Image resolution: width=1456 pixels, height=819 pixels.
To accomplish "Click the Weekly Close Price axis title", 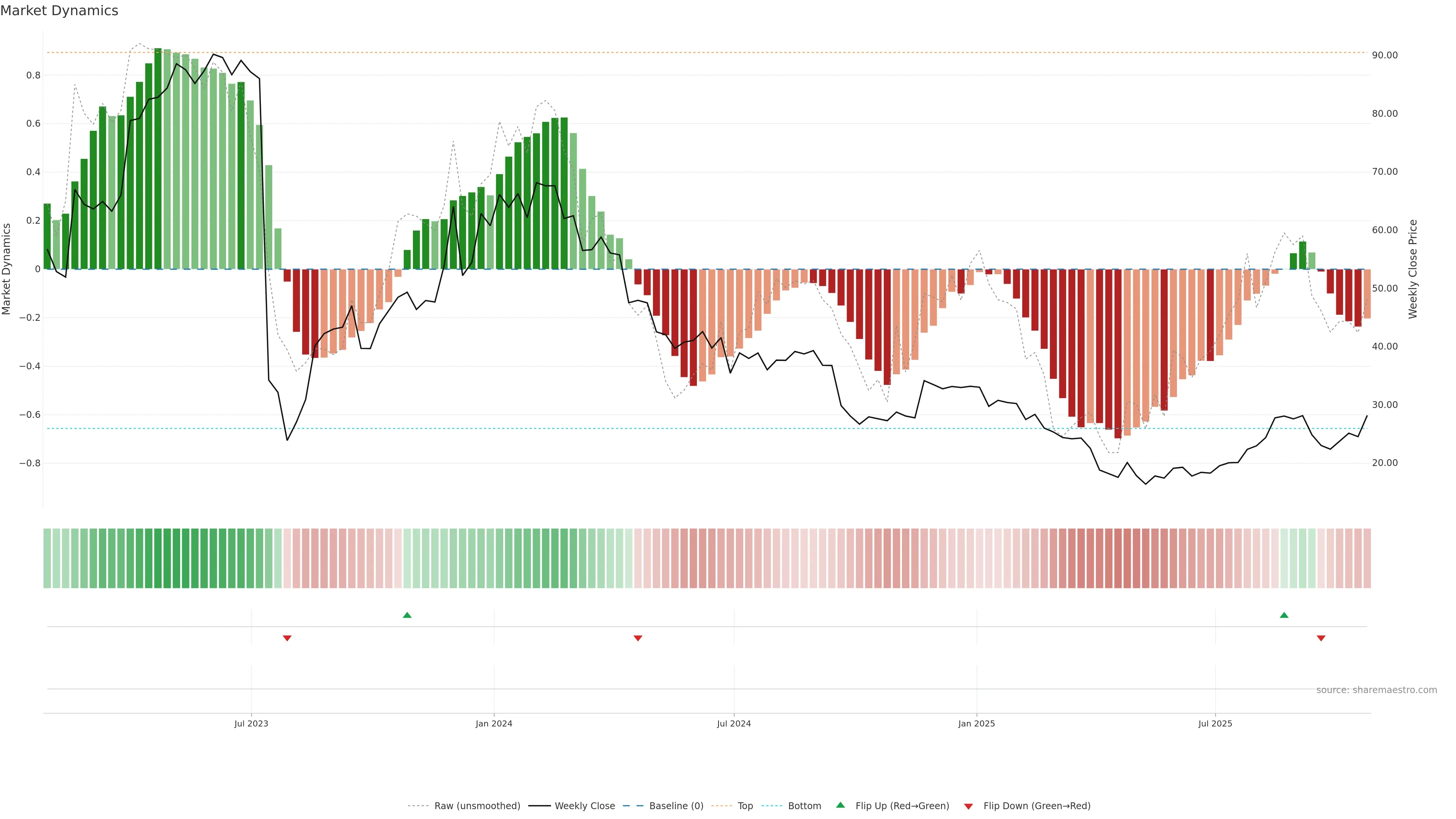I will tap(1413, 269).
